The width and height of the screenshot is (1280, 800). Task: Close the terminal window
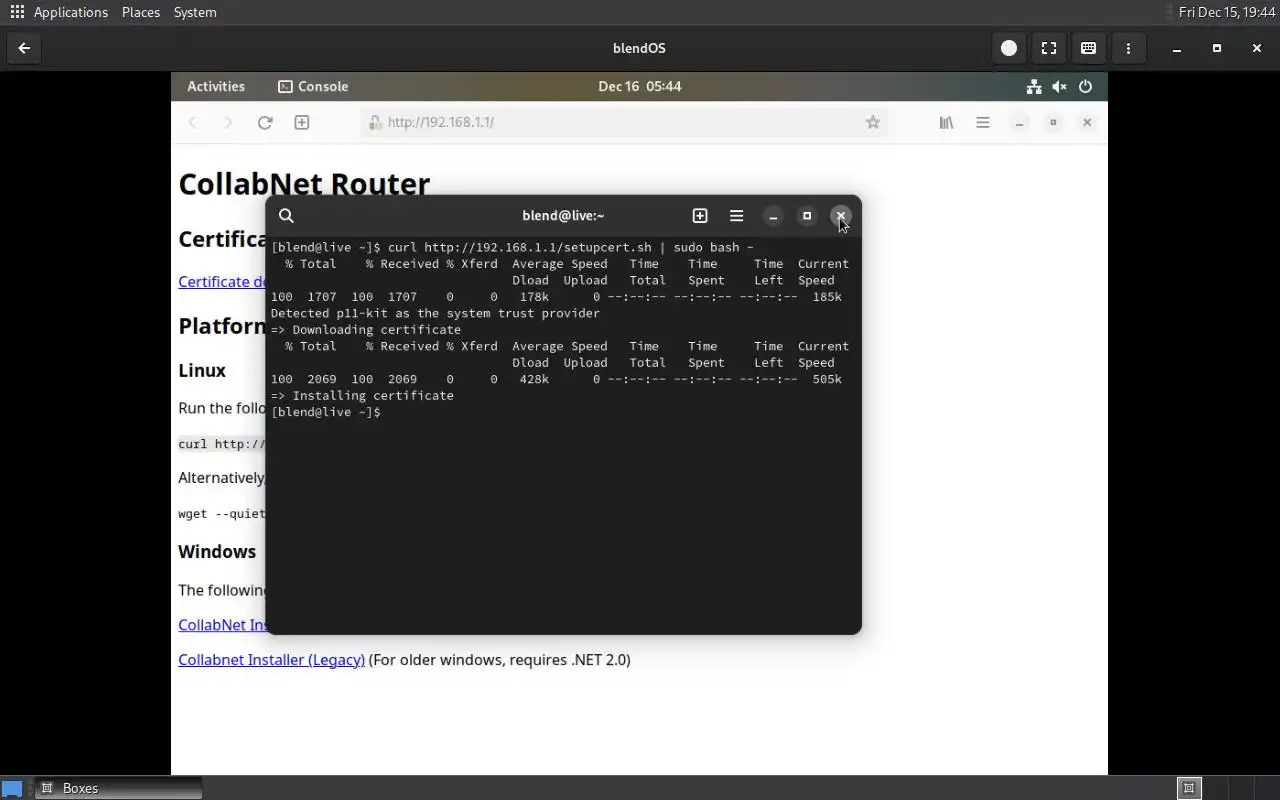tap(841, 216)
